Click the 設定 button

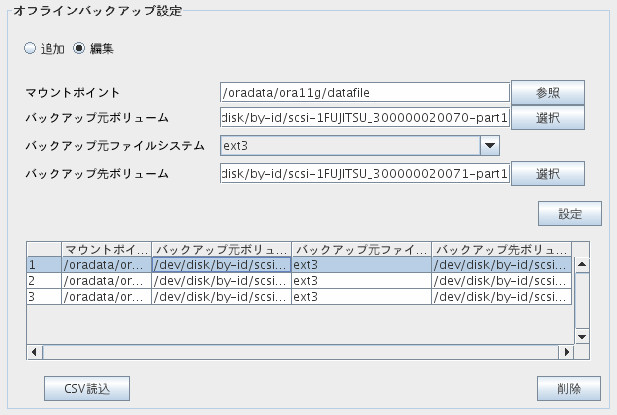tap(570, 214)
